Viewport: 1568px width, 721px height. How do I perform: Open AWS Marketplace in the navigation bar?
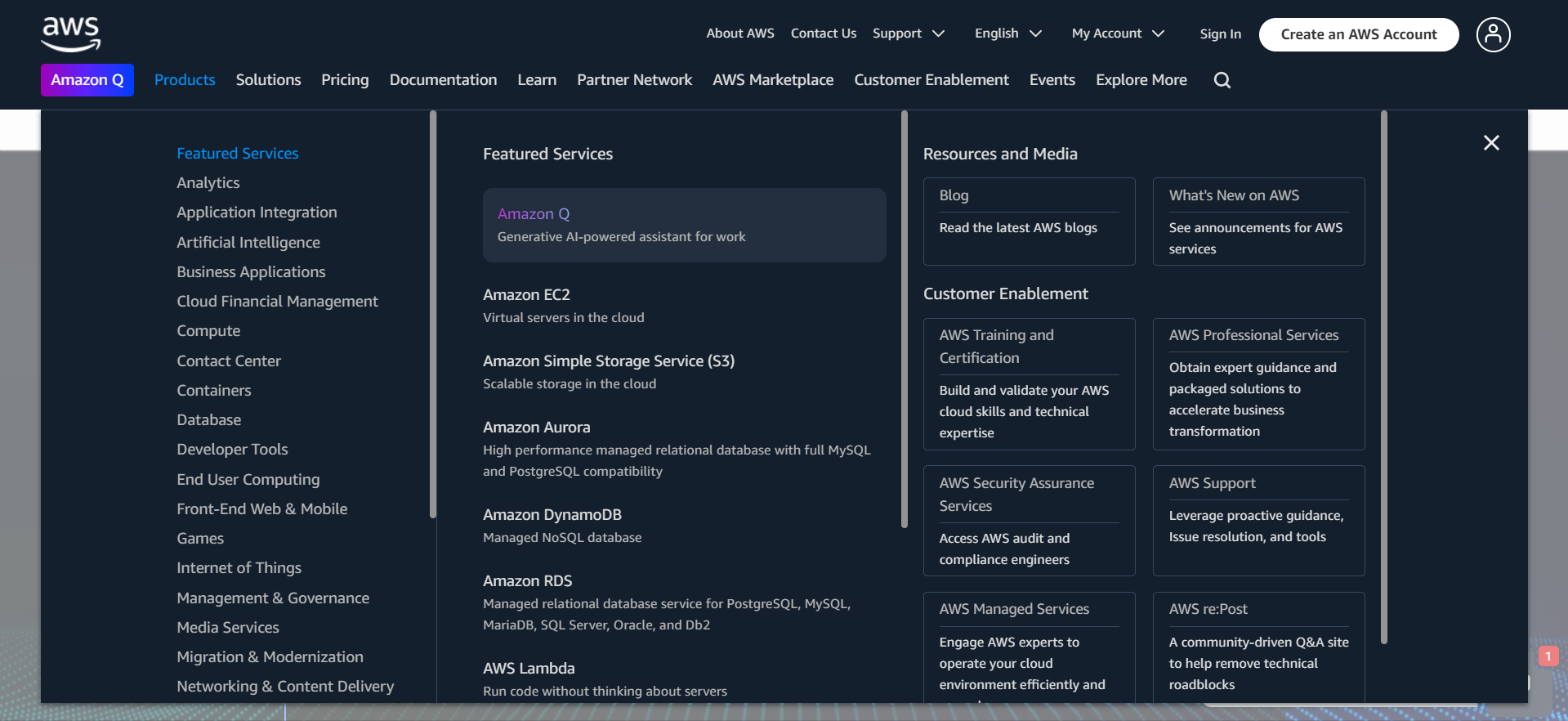click(x=773, y=80)
